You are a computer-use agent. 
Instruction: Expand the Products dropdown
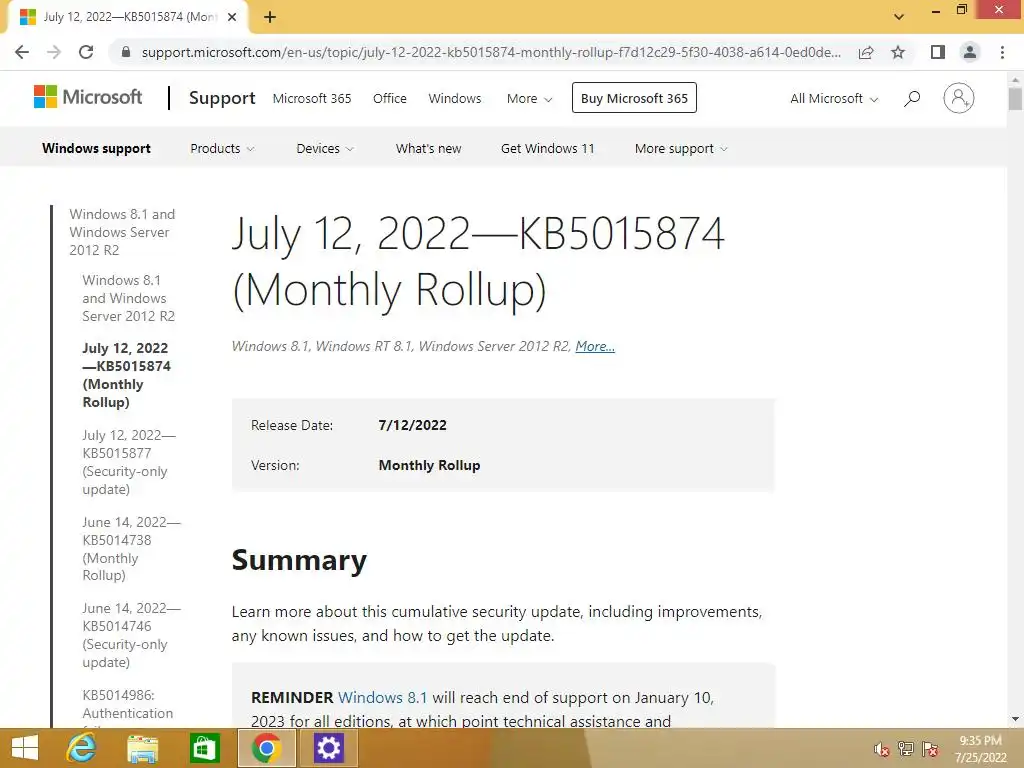[x=222, y=149]
